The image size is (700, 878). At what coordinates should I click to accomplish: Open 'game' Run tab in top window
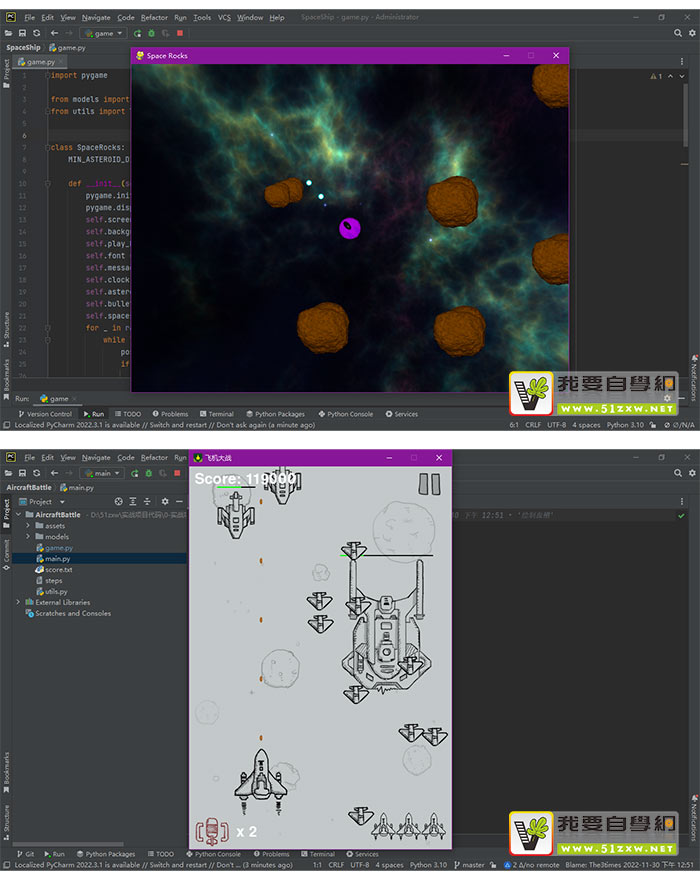[x=58, y=399]
